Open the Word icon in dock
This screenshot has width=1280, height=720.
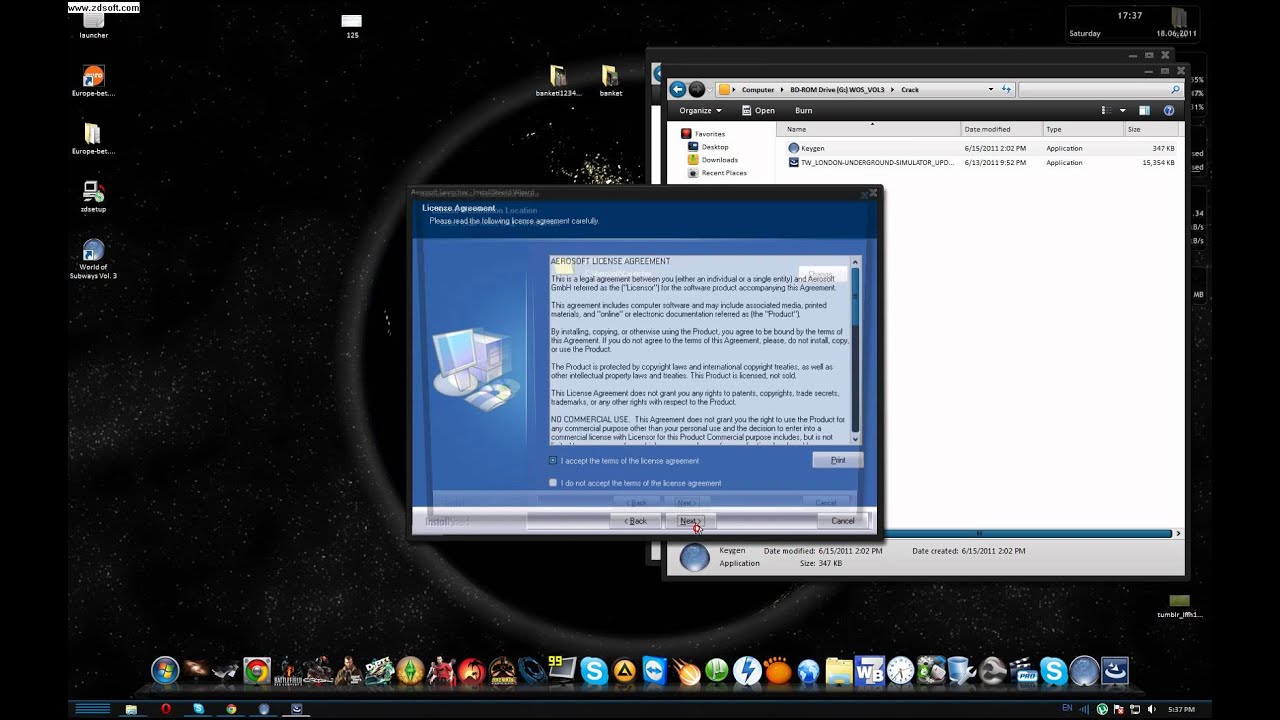coord(870,670)
